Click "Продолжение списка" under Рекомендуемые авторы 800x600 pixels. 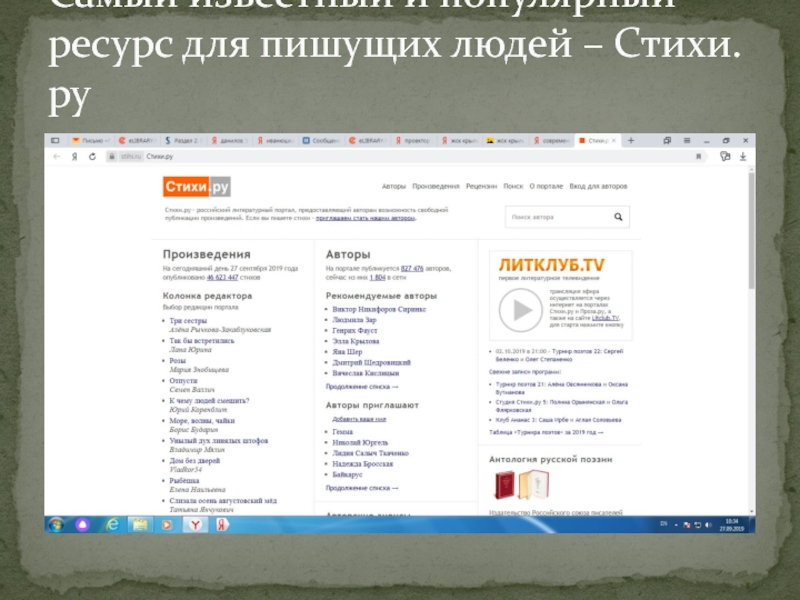click(362, 387)
